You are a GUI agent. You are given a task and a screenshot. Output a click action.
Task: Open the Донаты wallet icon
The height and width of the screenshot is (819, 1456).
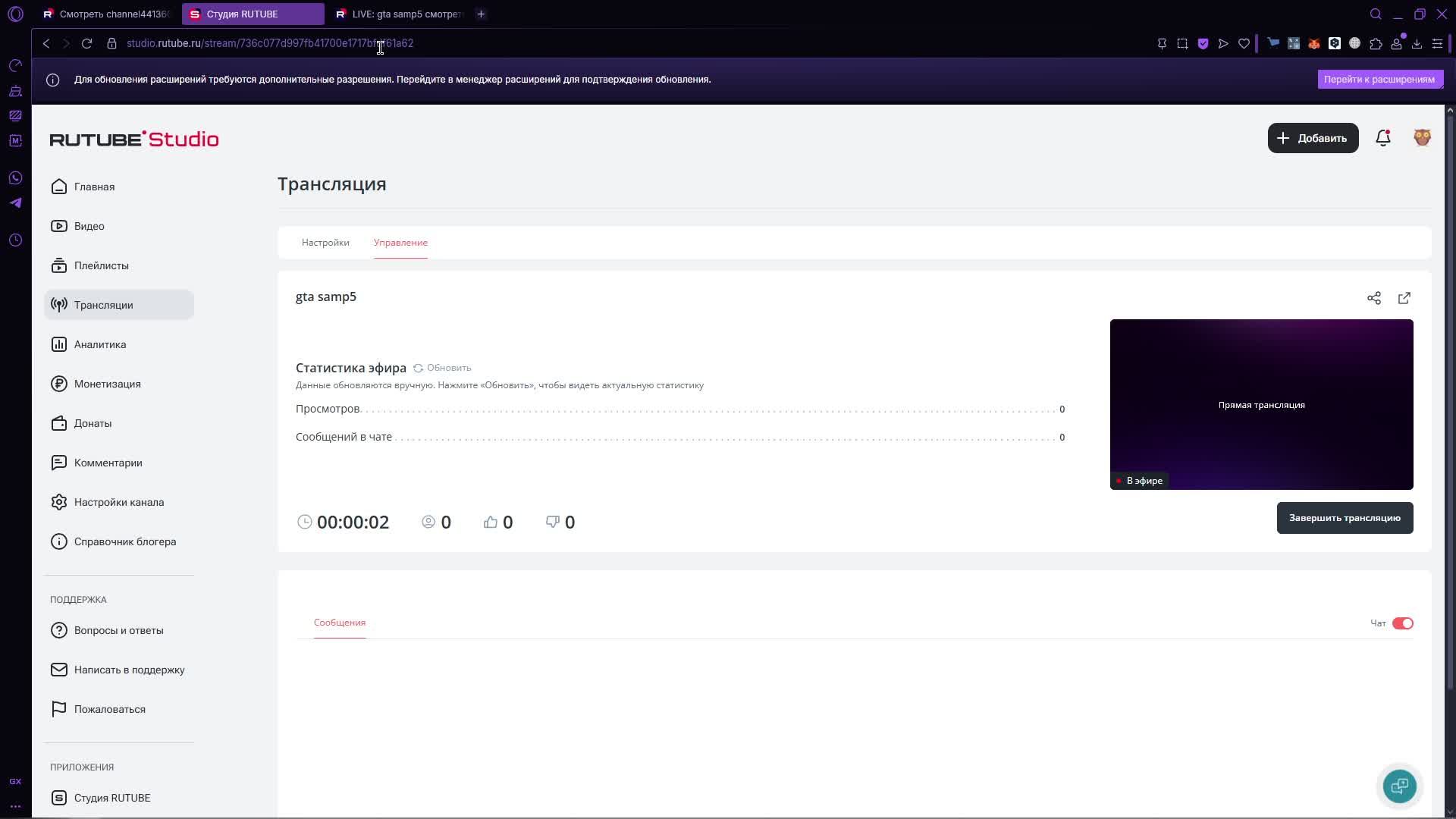(59, 423)
